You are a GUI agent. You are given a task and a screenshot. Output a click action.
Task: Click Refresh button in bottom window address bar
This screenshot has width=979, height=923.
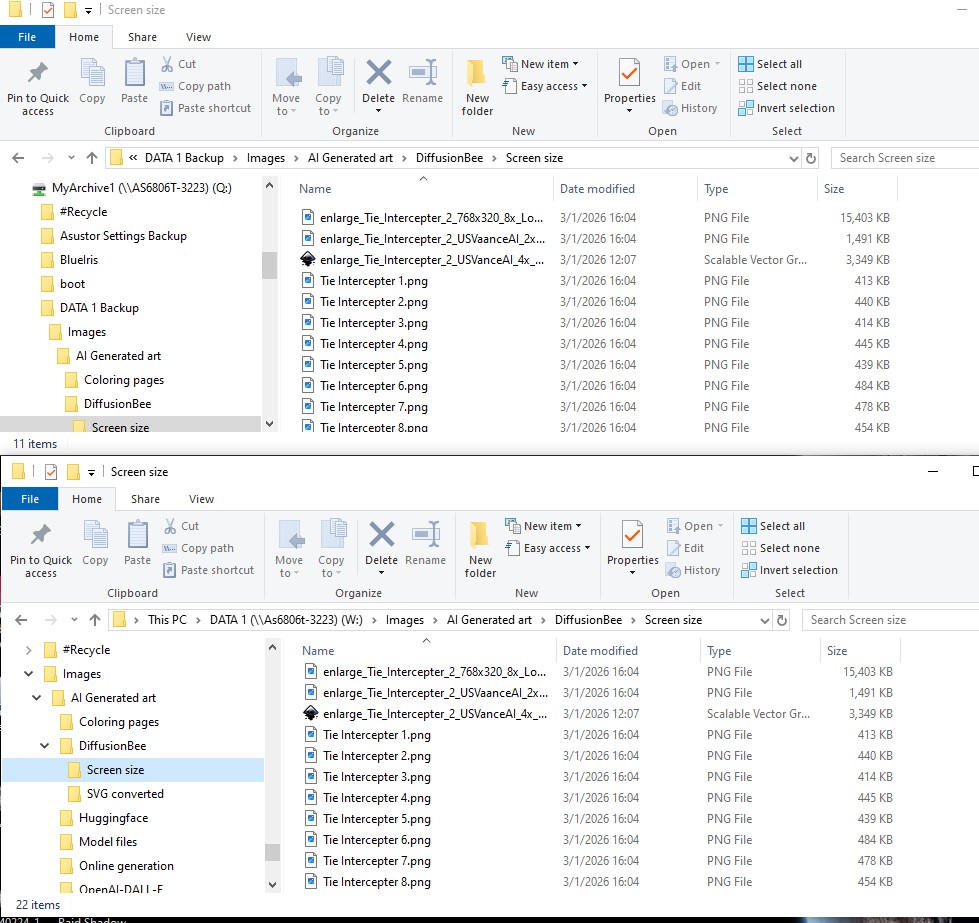pos(782,620)
